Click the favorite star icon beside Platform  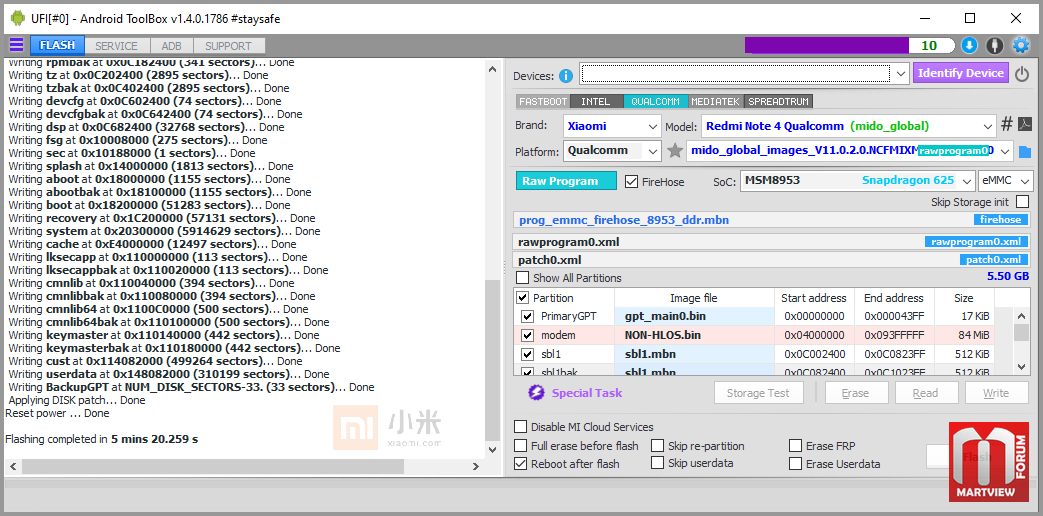pyautogui.click(x=675, y=151)
